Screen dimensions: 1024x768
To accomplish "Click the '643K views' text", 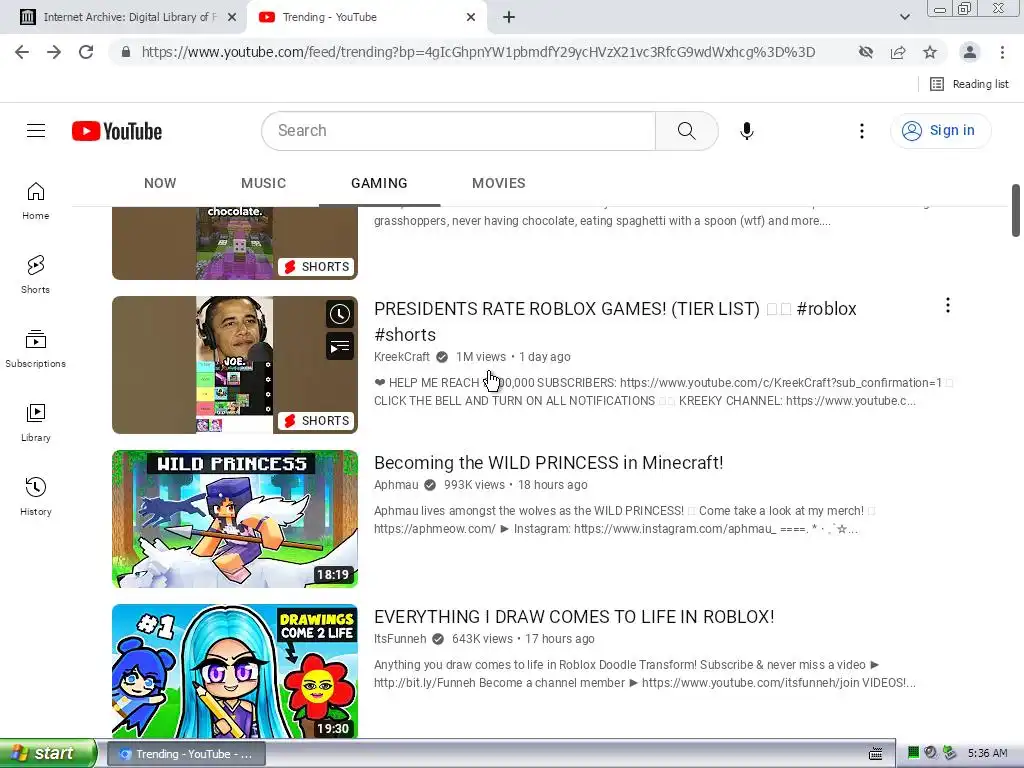I will coord(483,639).
